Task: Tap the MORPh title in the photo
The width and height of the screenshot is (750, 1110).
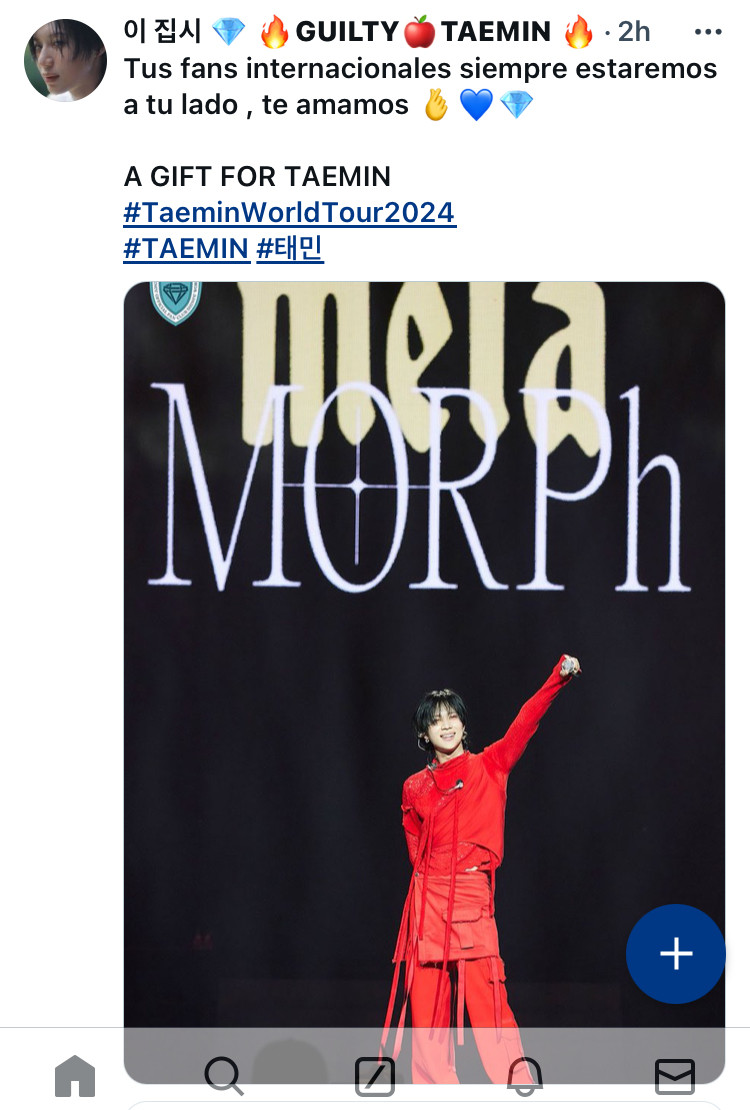Action: click(418, 488)
